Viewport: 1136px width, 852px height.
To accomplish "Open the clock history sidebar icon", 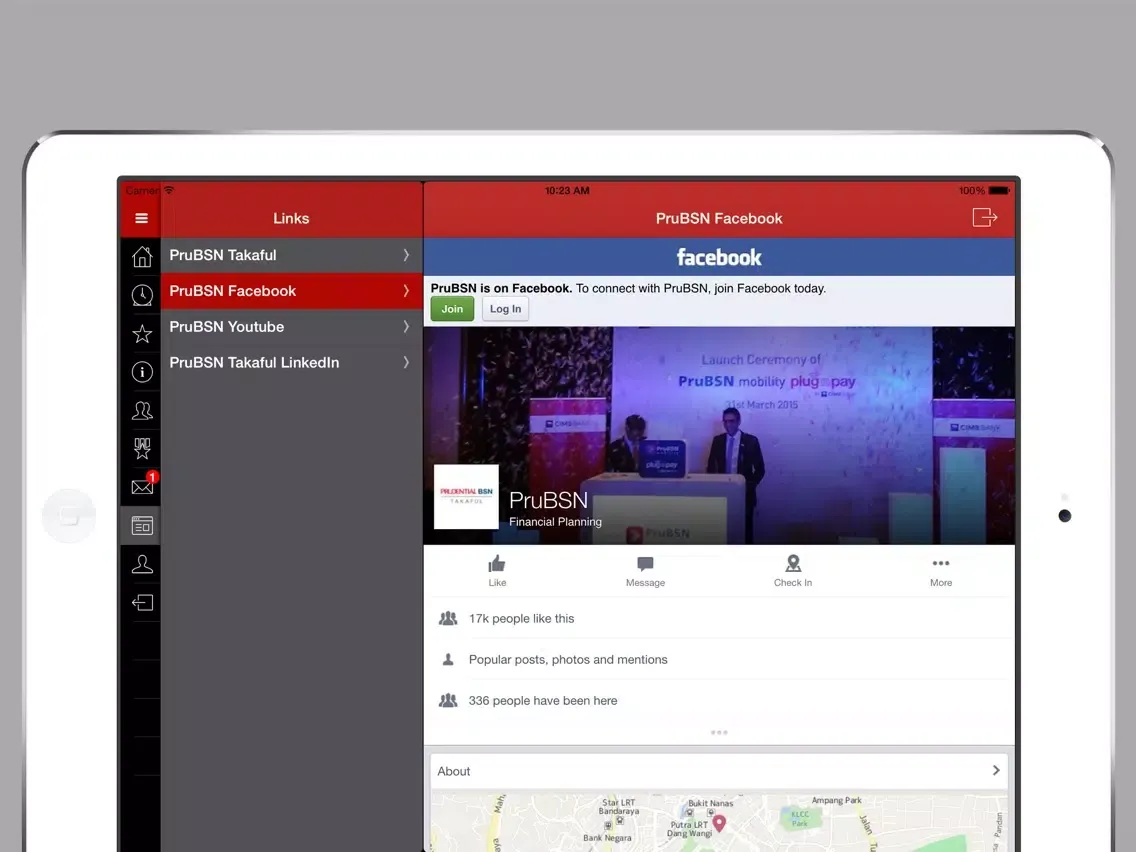I will 142,295.
